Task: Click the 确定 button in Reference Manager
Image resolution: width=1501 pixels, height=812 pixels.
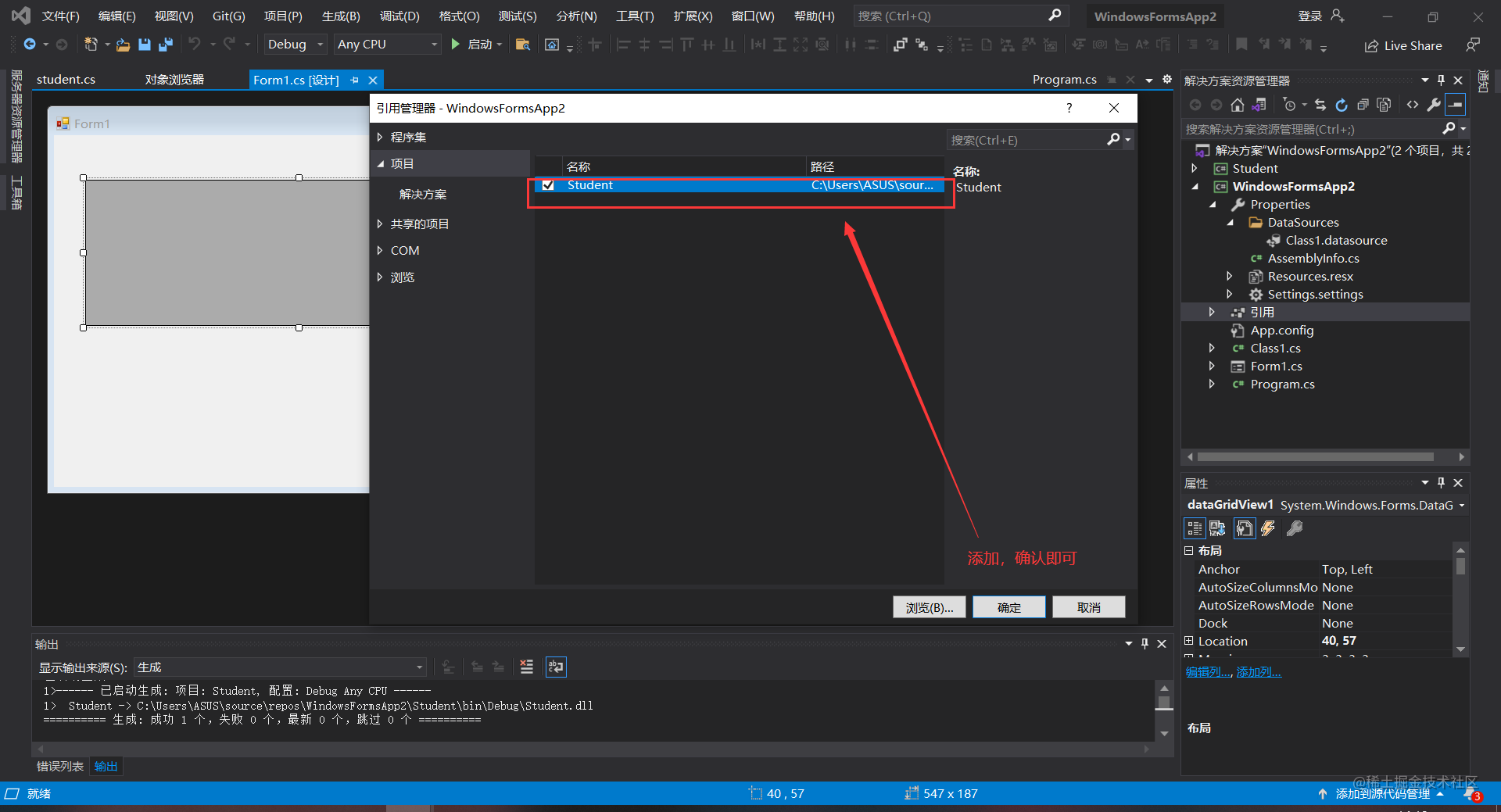Action: [x=1008, y=607]
